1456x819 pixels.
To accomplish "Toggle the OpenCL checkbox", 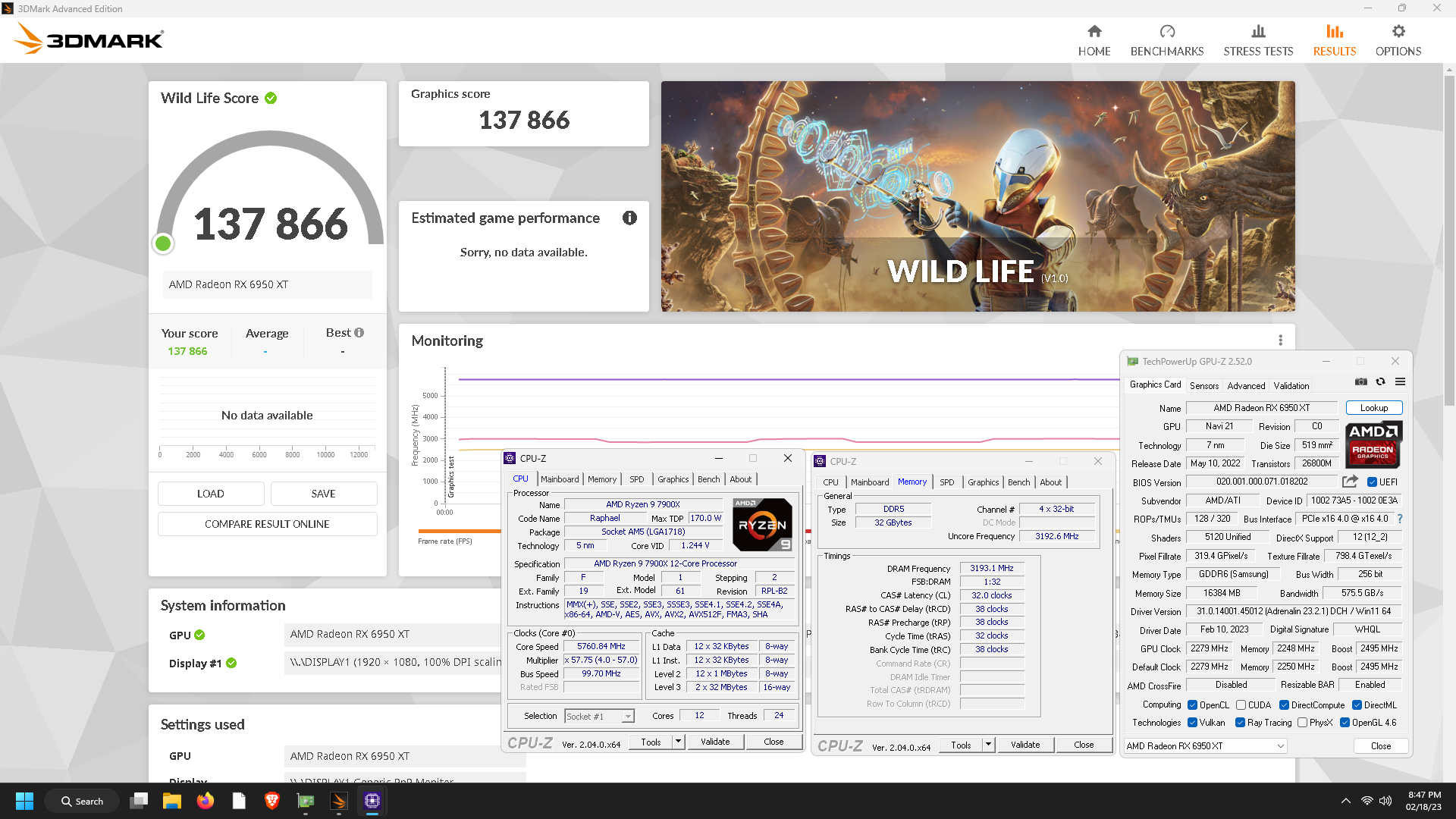I will 1192,705.
